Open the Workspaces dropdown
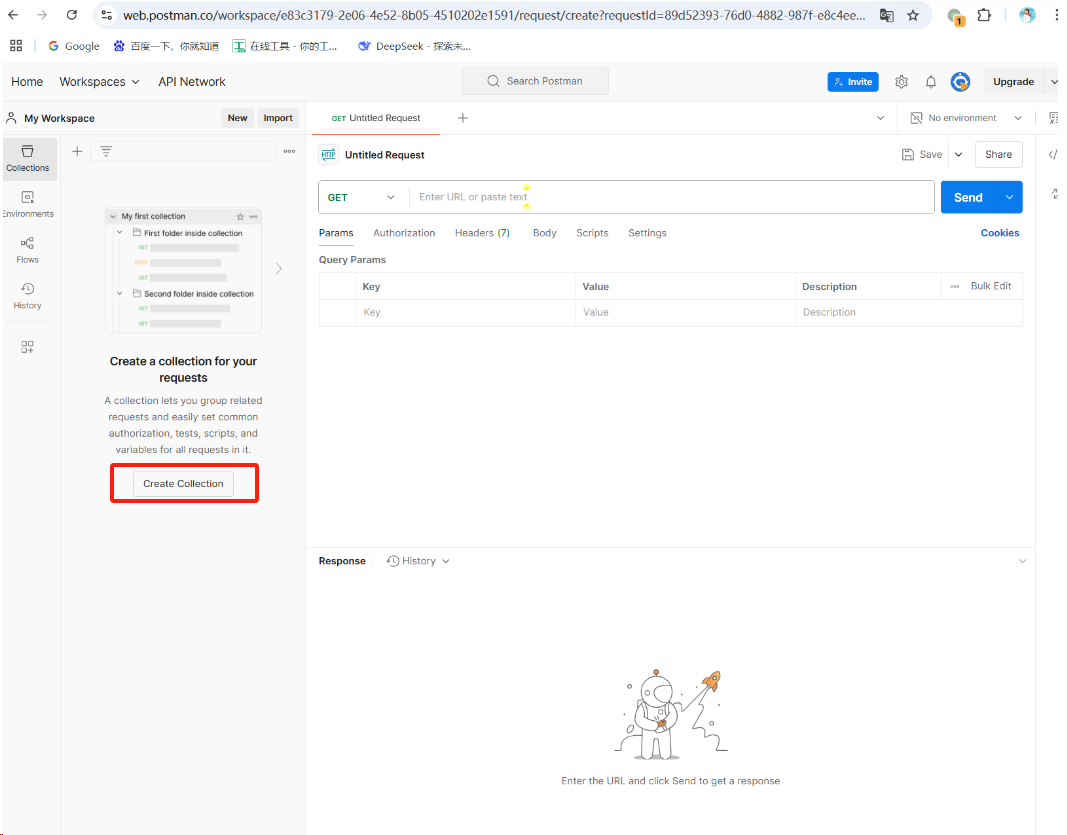The height and width of the screenshot is (835, 1067). coord(99,82)
